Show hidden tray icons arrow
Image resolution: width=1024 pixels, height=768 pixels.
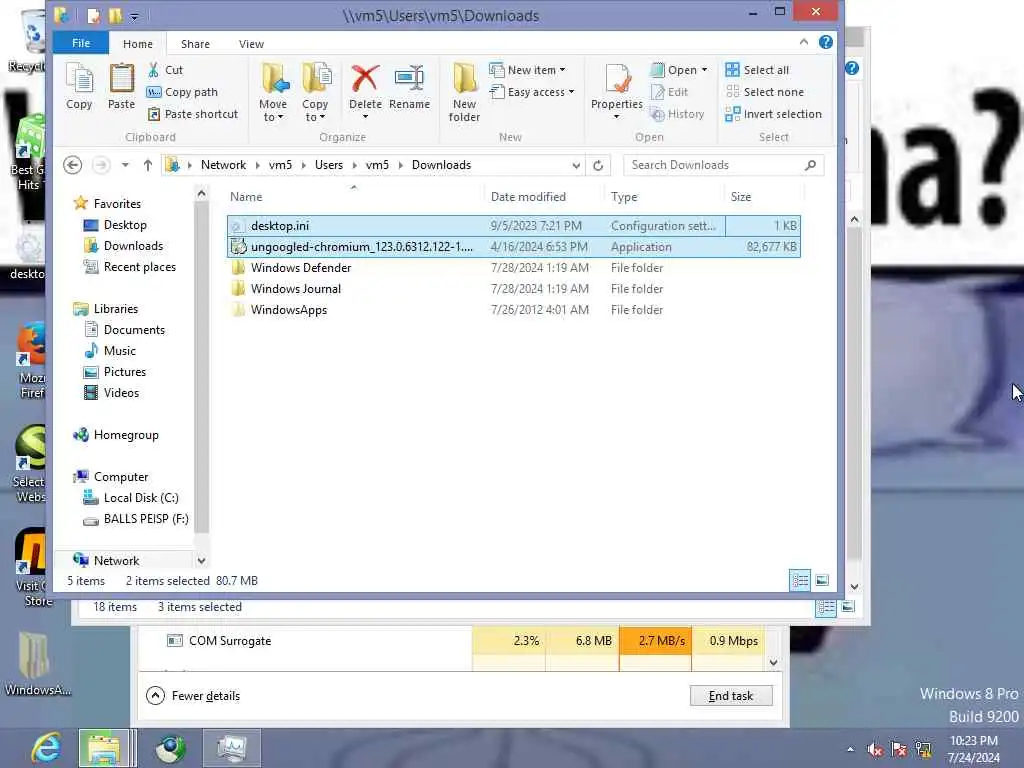[x=850, y=749]
